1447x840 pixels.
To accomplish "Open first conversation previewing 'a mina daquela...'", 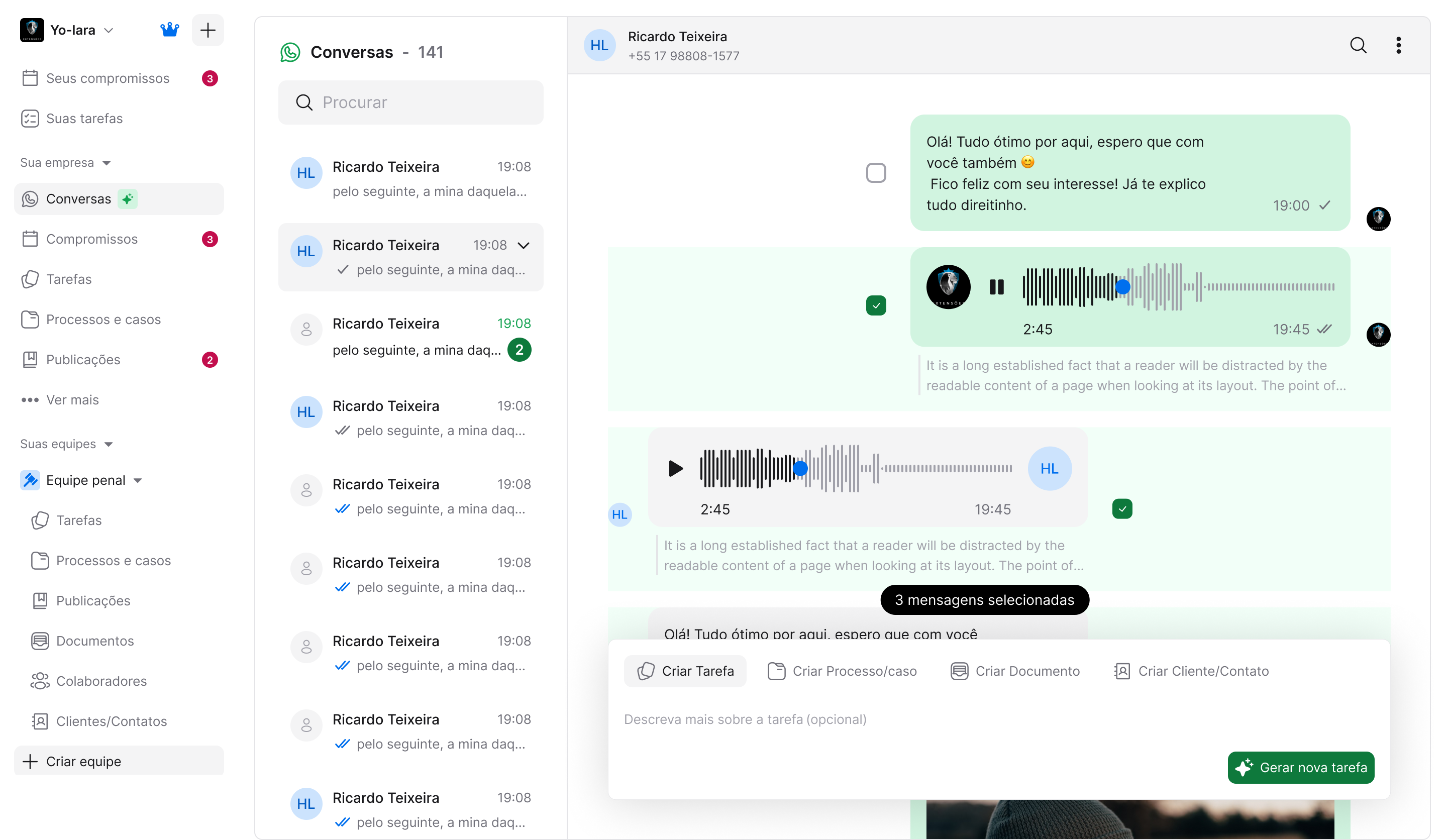I will pos(410,178).
